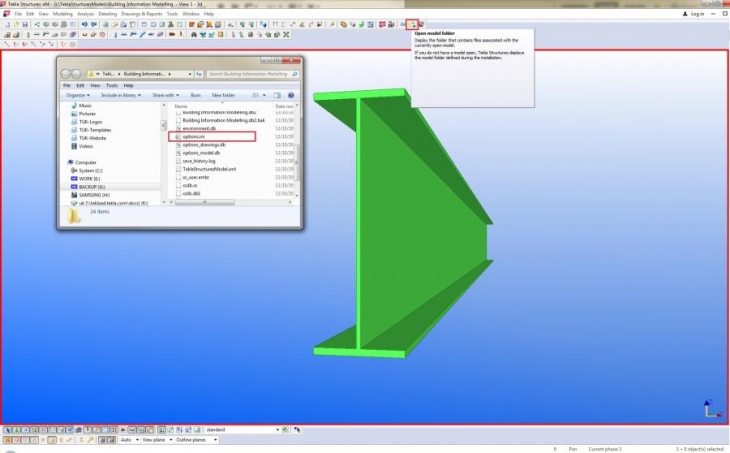Viewport: 730px width, 453px height.
Task: Click the Redo arrow icon in top toolbar
Action: pyautogui.click(x=94, y=24)
